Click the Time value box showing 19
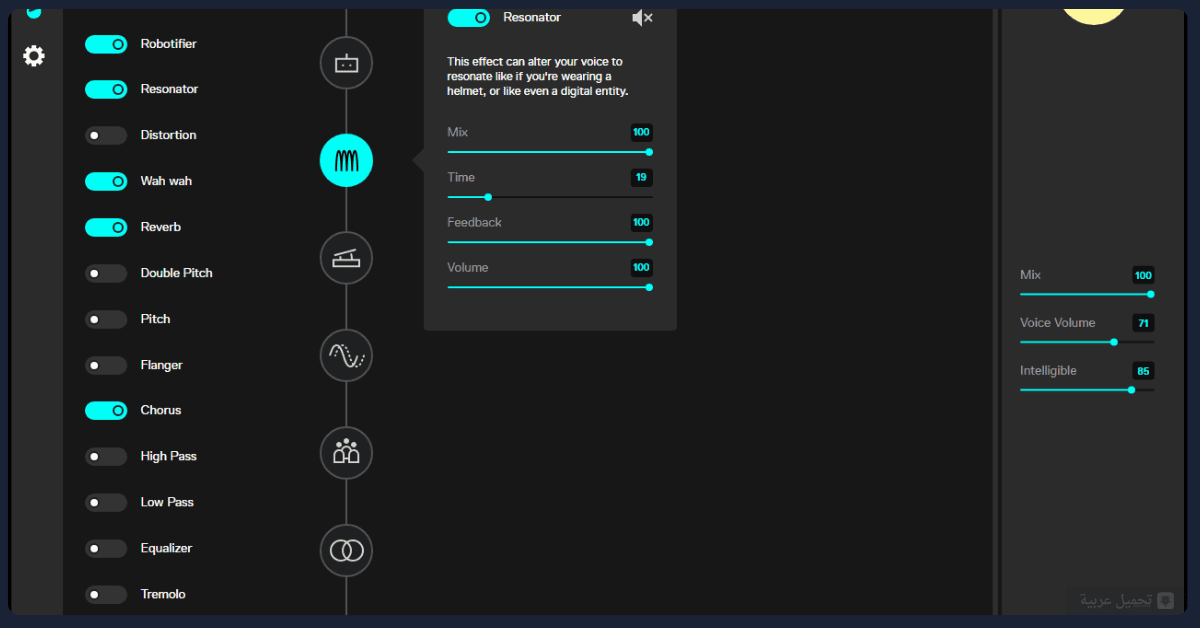1200x628 pixels. pos(641,177)
